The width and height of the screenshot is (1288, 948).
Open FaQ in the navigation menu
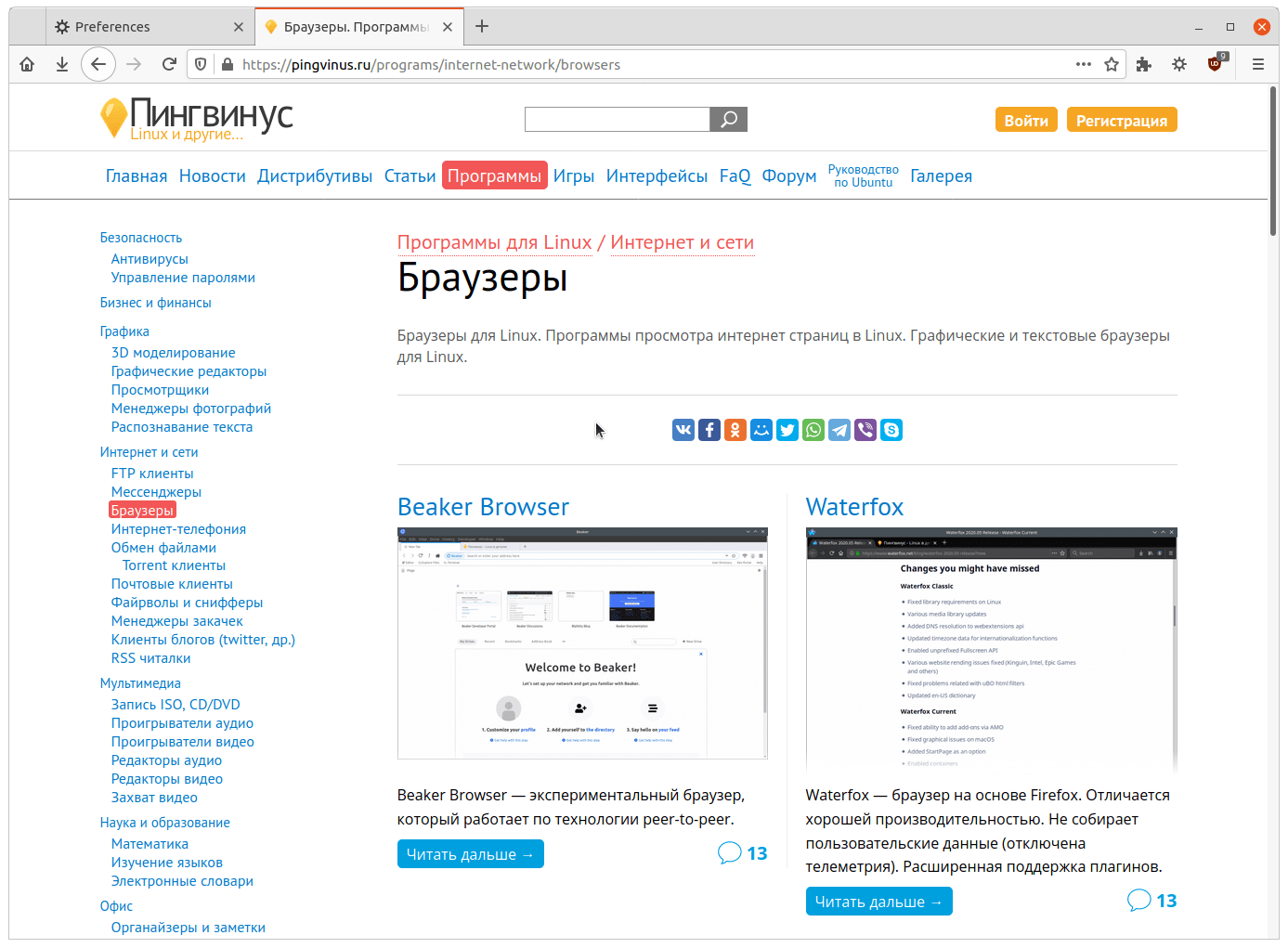(735, 175)
